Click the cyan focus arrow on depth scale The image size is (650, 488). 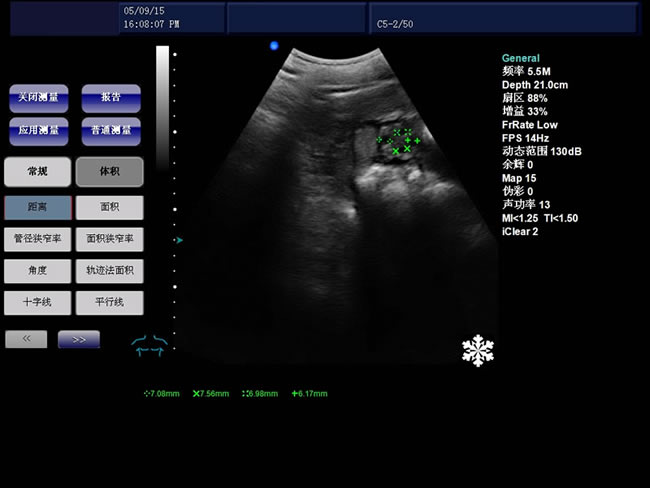(179, 240)
